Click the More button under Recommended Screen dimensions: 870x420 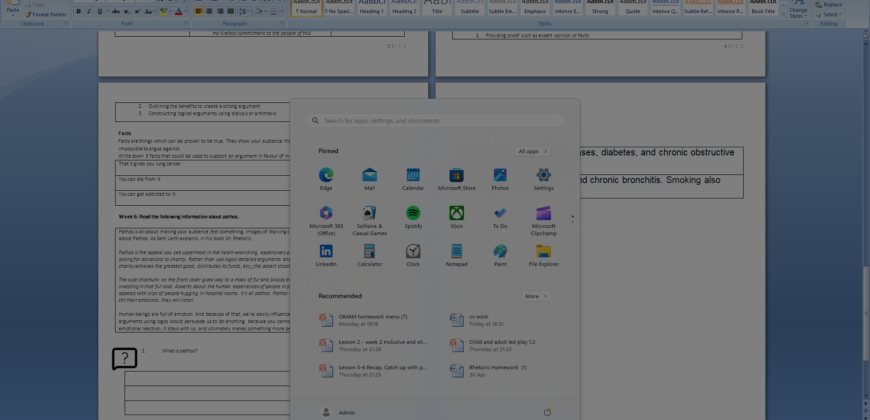pyautogui.click(x=536, y=296)
